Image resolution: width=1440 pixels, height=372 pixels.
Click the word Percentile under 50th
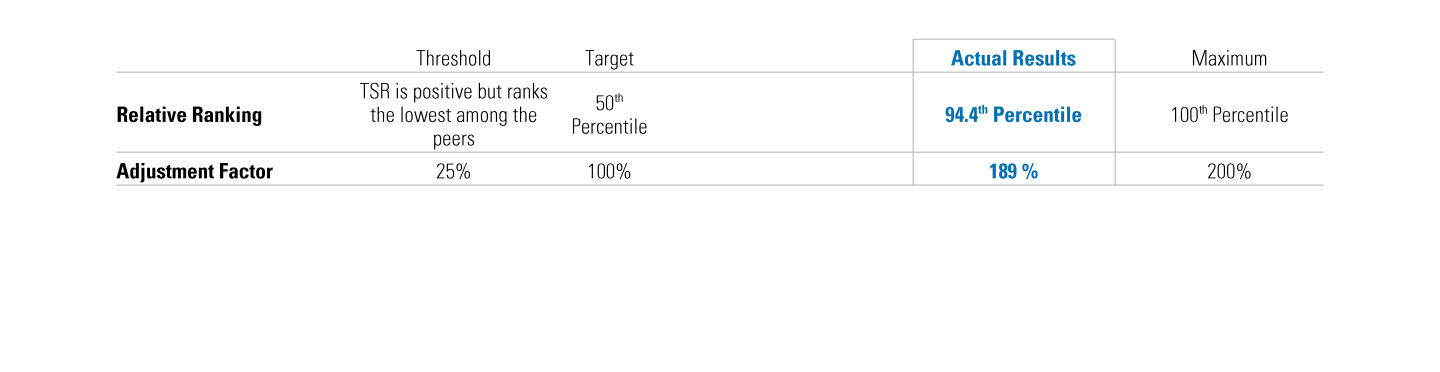[x=609, y=128]
